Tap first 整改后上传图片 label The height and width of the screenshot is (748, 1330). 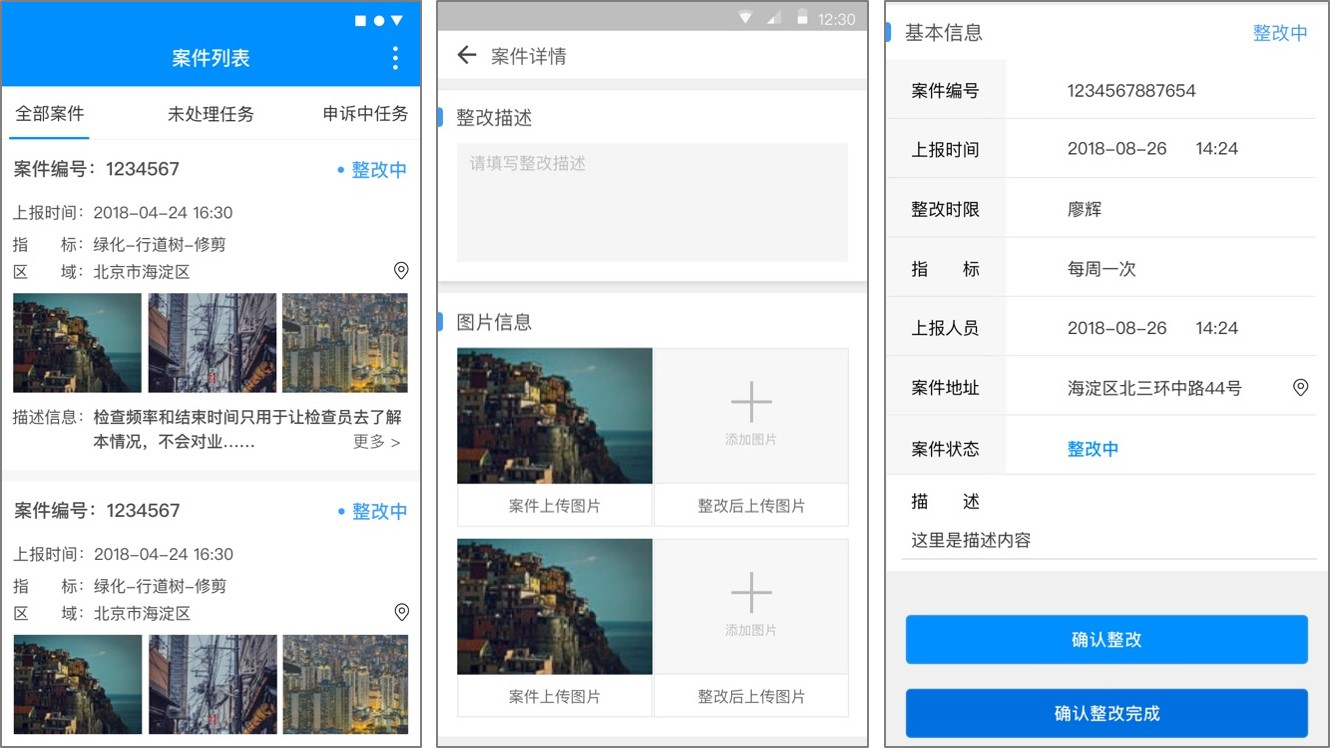tap(751, 506)
